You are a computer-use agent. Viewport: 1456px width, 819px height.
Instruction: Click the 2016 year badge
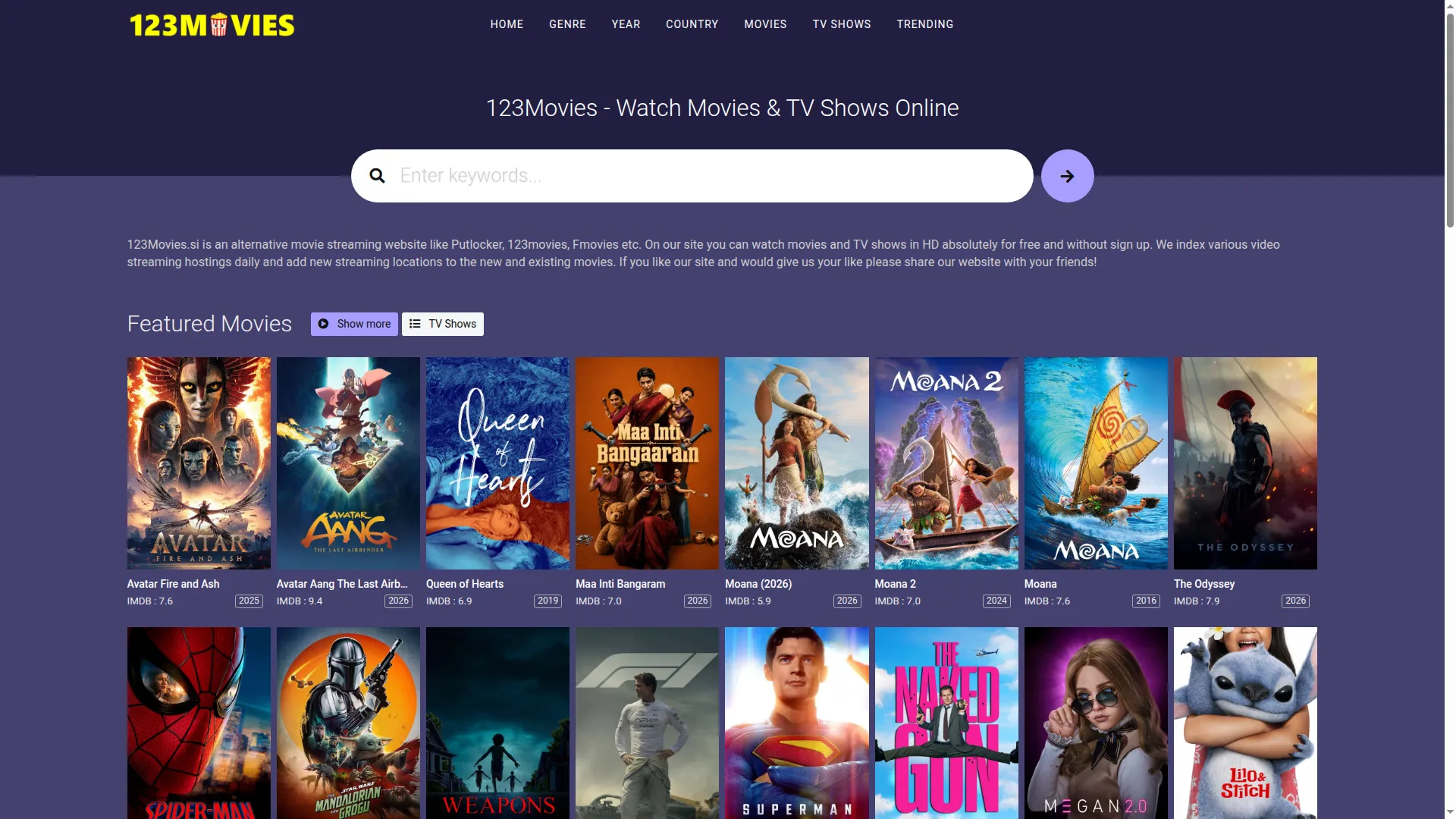(1146, 601)
